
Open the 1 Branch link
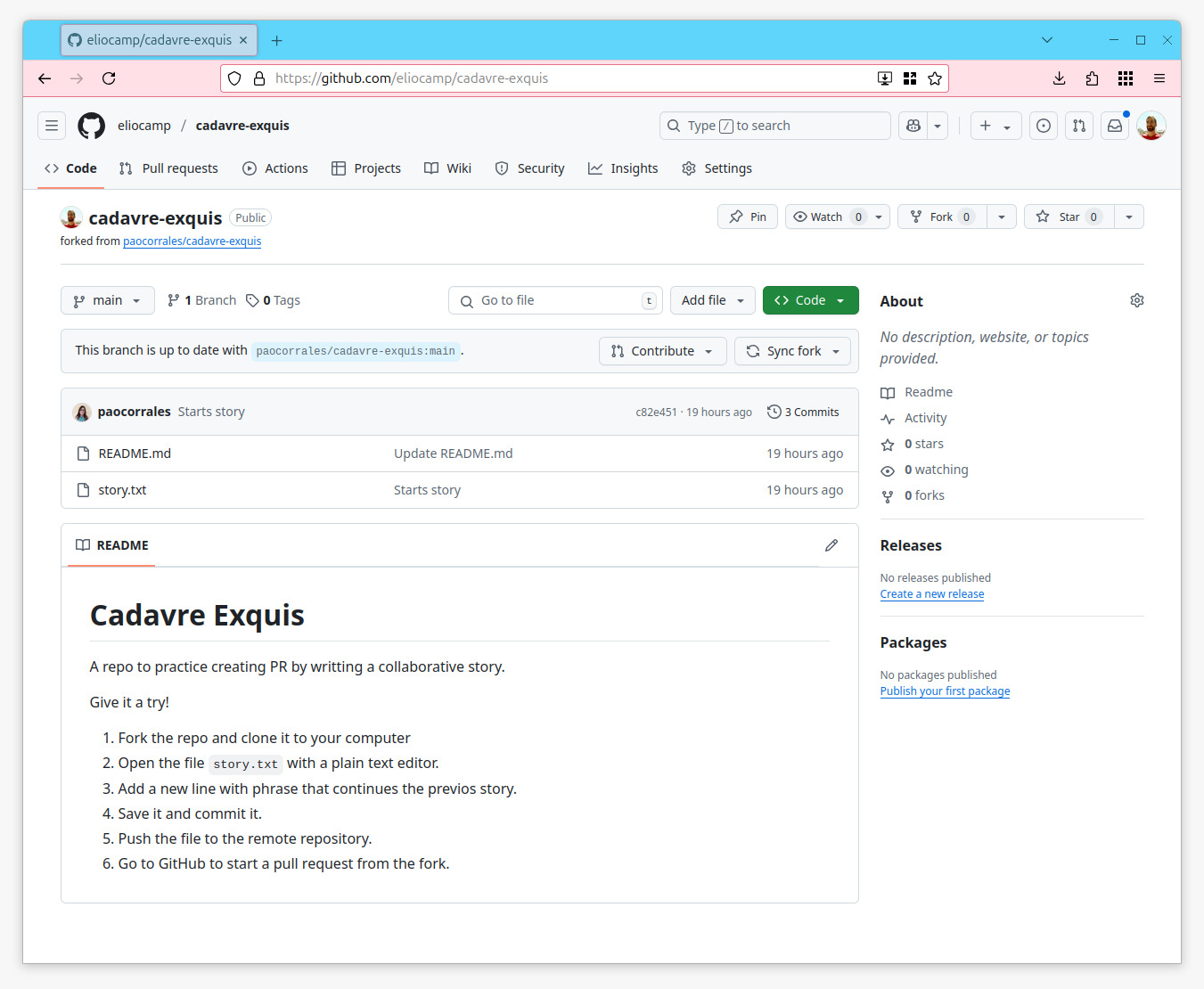pos(201,300)
